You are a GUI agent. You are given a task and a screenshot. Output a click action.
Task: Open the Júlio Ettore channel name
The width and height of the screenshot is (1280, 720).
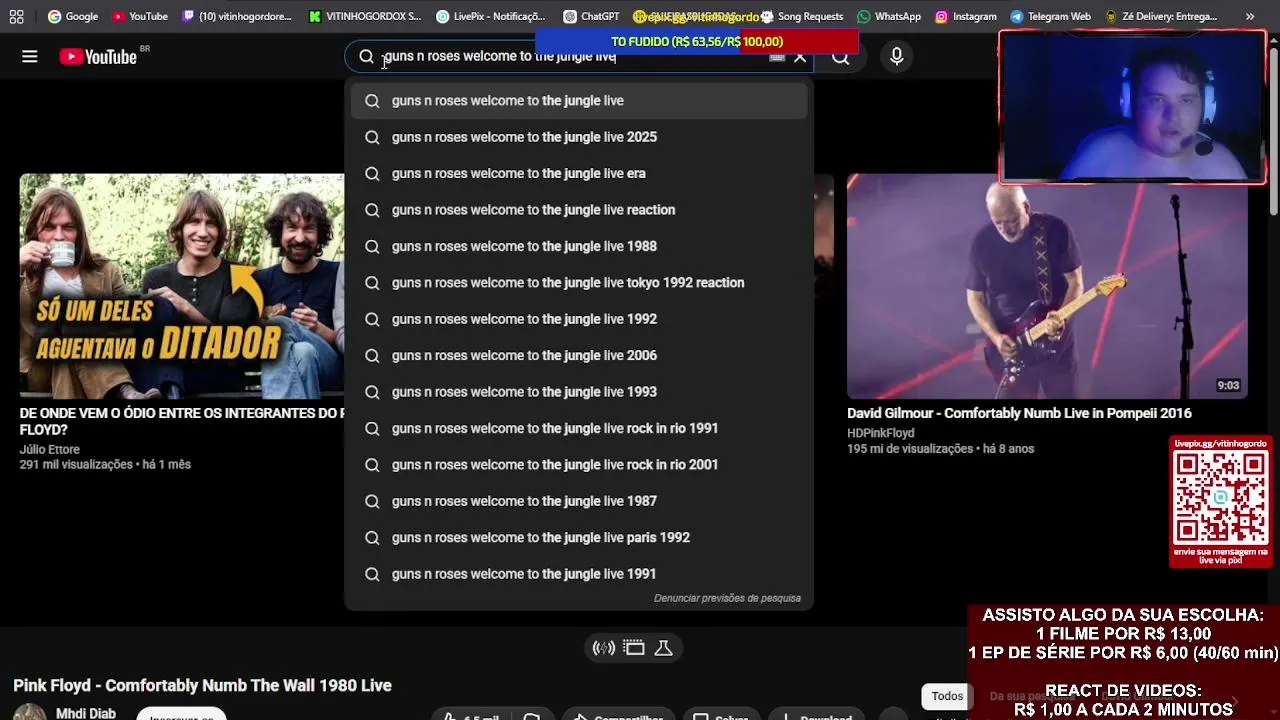(50, 449)
